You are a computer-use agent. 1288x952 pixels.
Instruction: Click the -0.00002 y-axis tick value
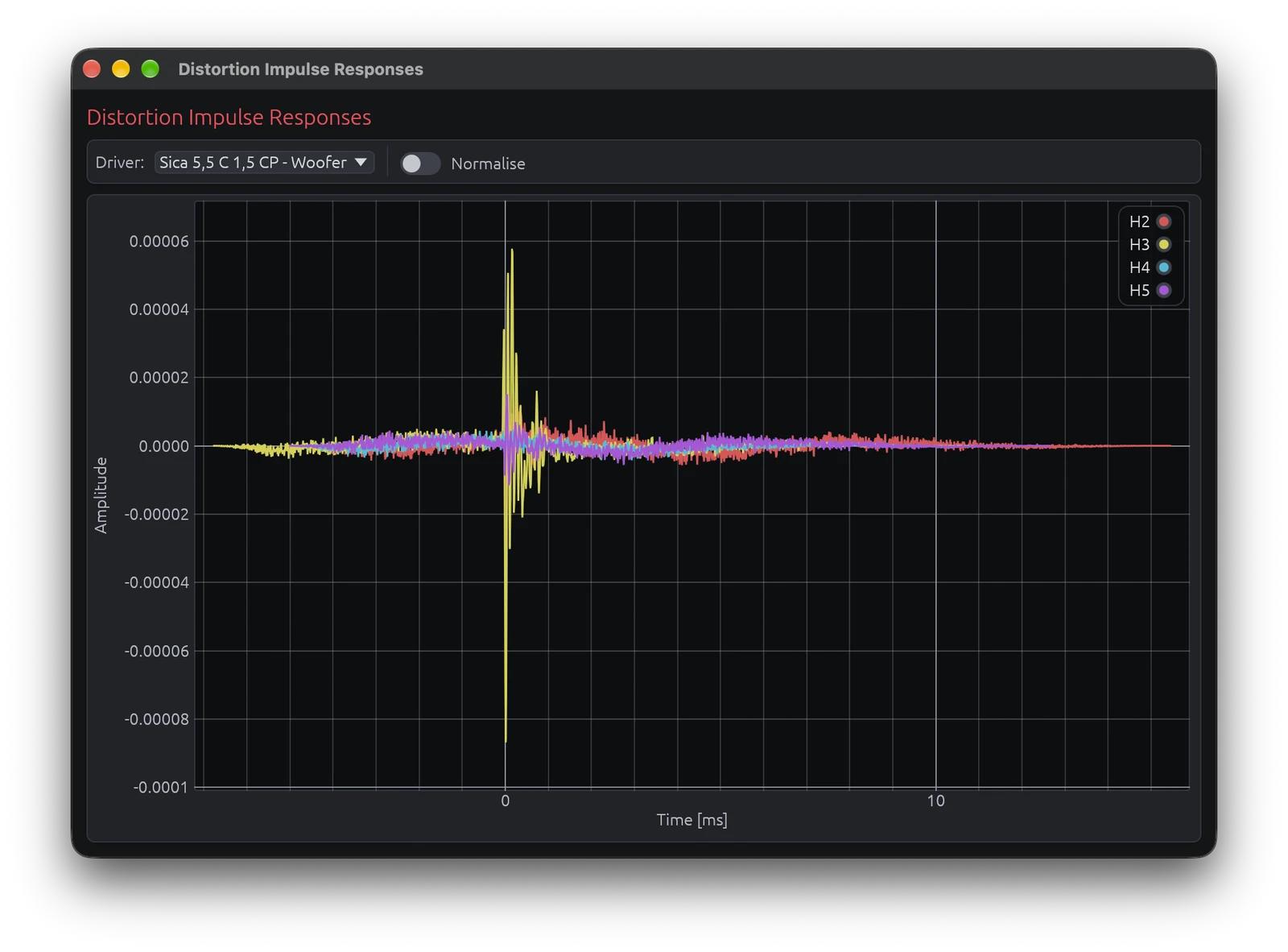(156, 514)
